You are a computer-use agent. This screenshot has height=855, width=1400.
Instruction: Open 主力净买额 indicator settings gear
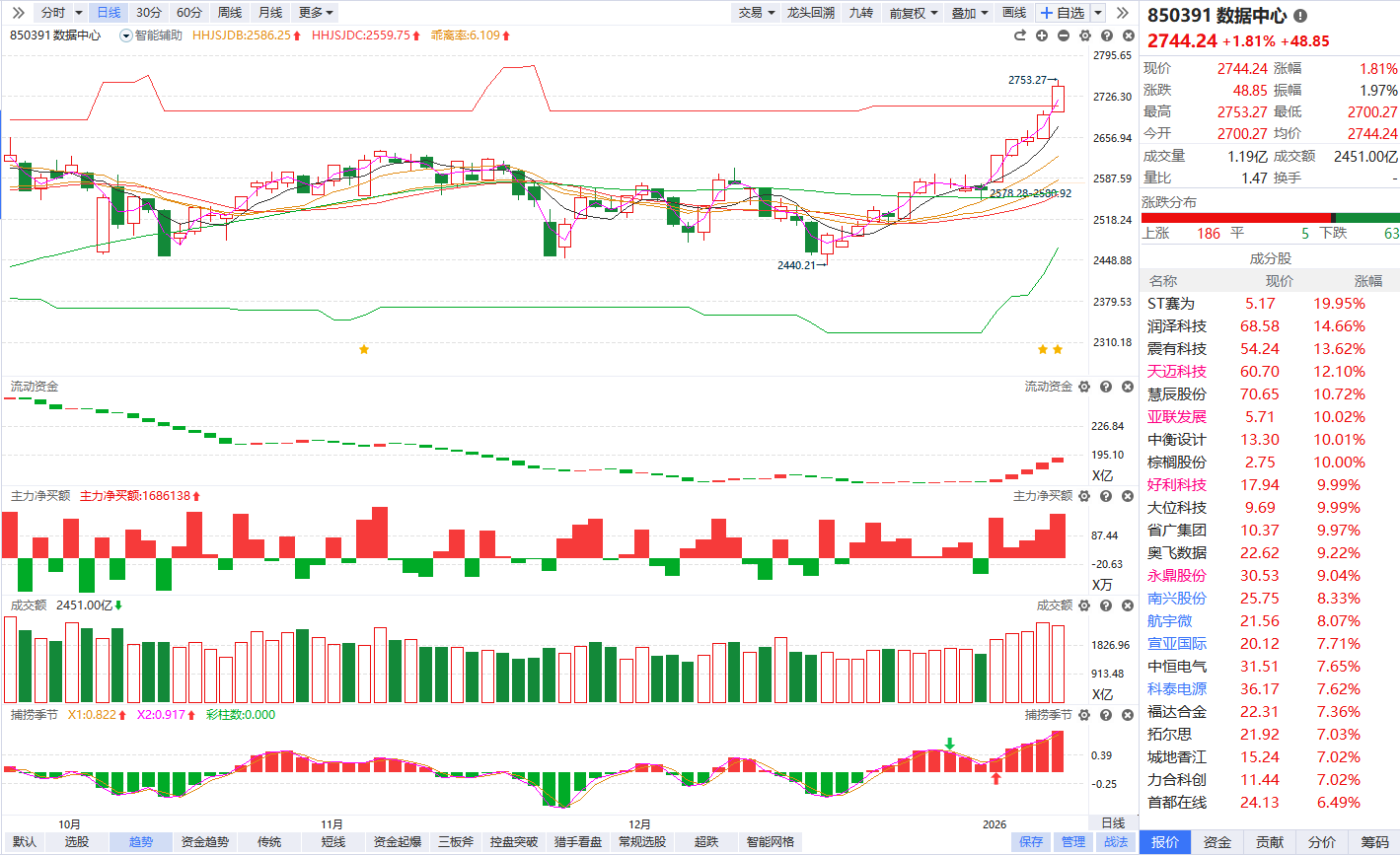coord(1084,496)
